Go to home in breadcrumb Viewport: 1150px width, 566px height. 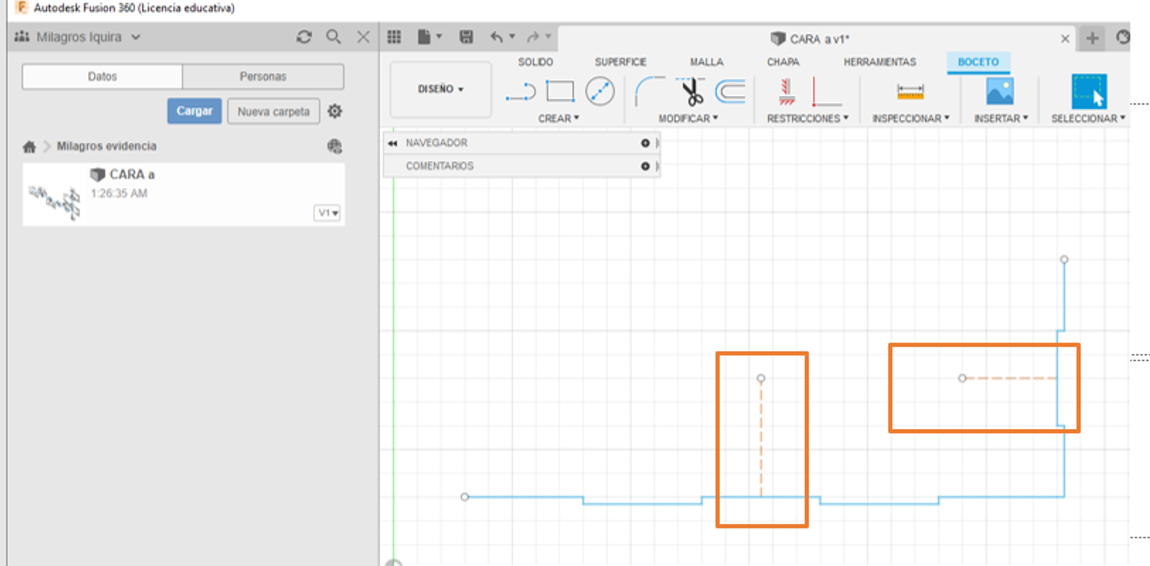point(29,147)
